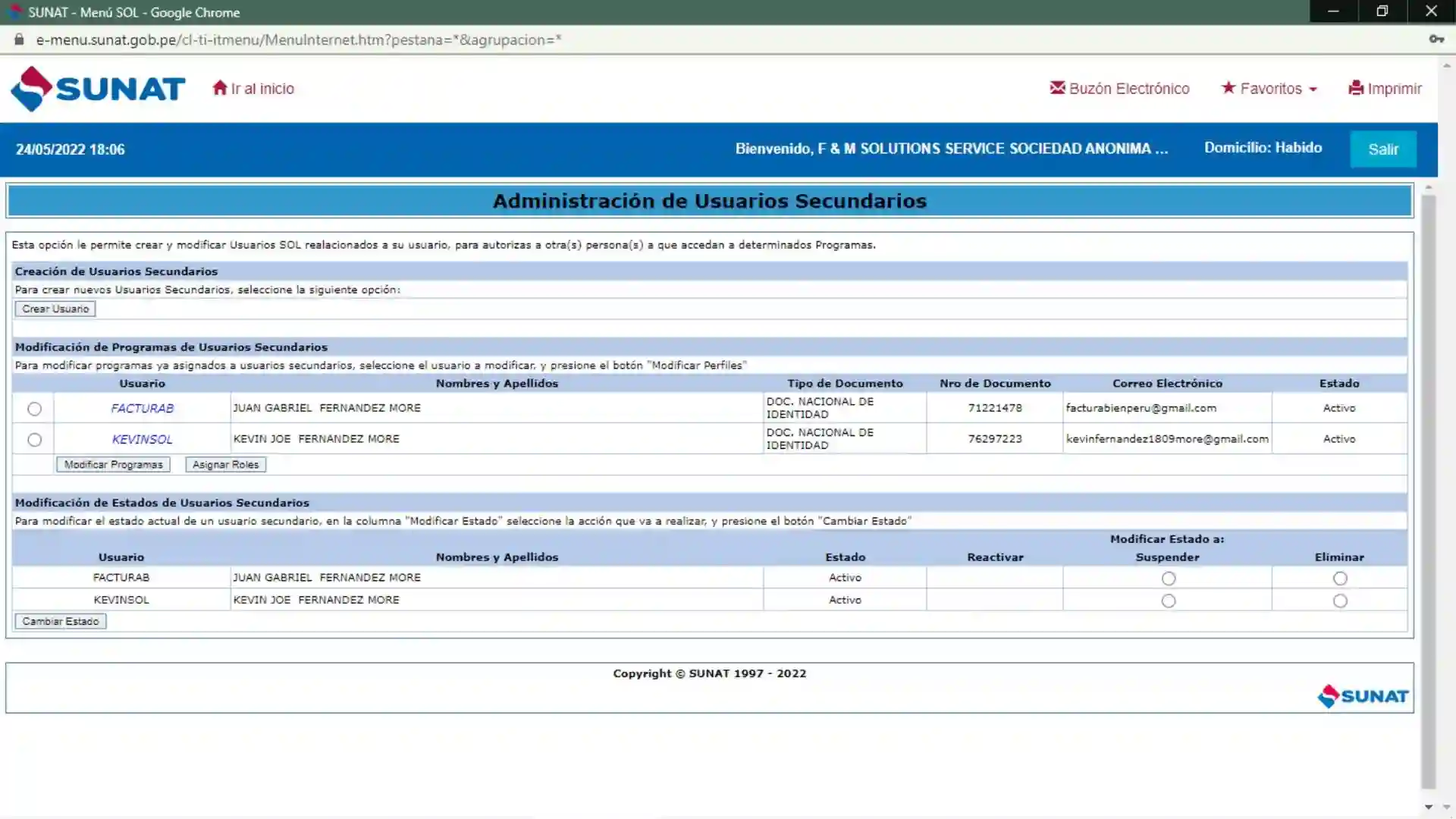This screenshot has height=819, width=1456.
Task: Click the Salir button
Action: (1382, 149)
